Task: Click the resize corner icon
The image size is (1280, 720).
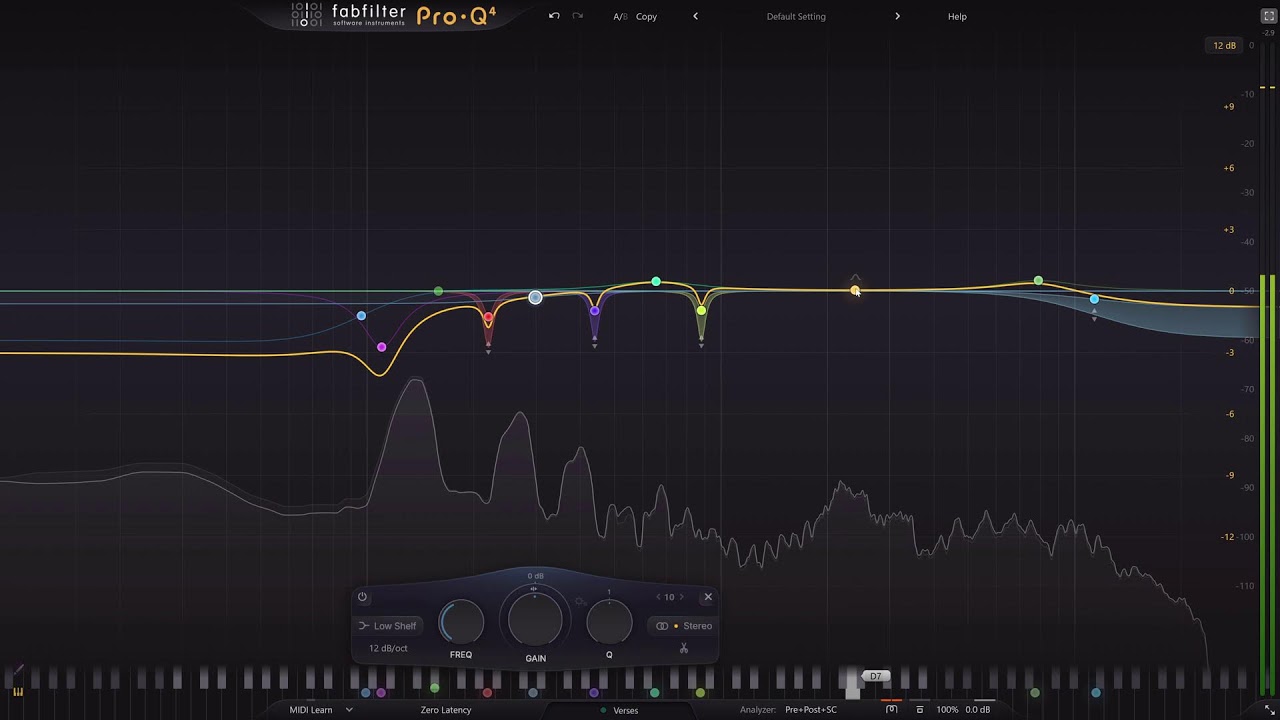Action: [x=1270, y=710]
